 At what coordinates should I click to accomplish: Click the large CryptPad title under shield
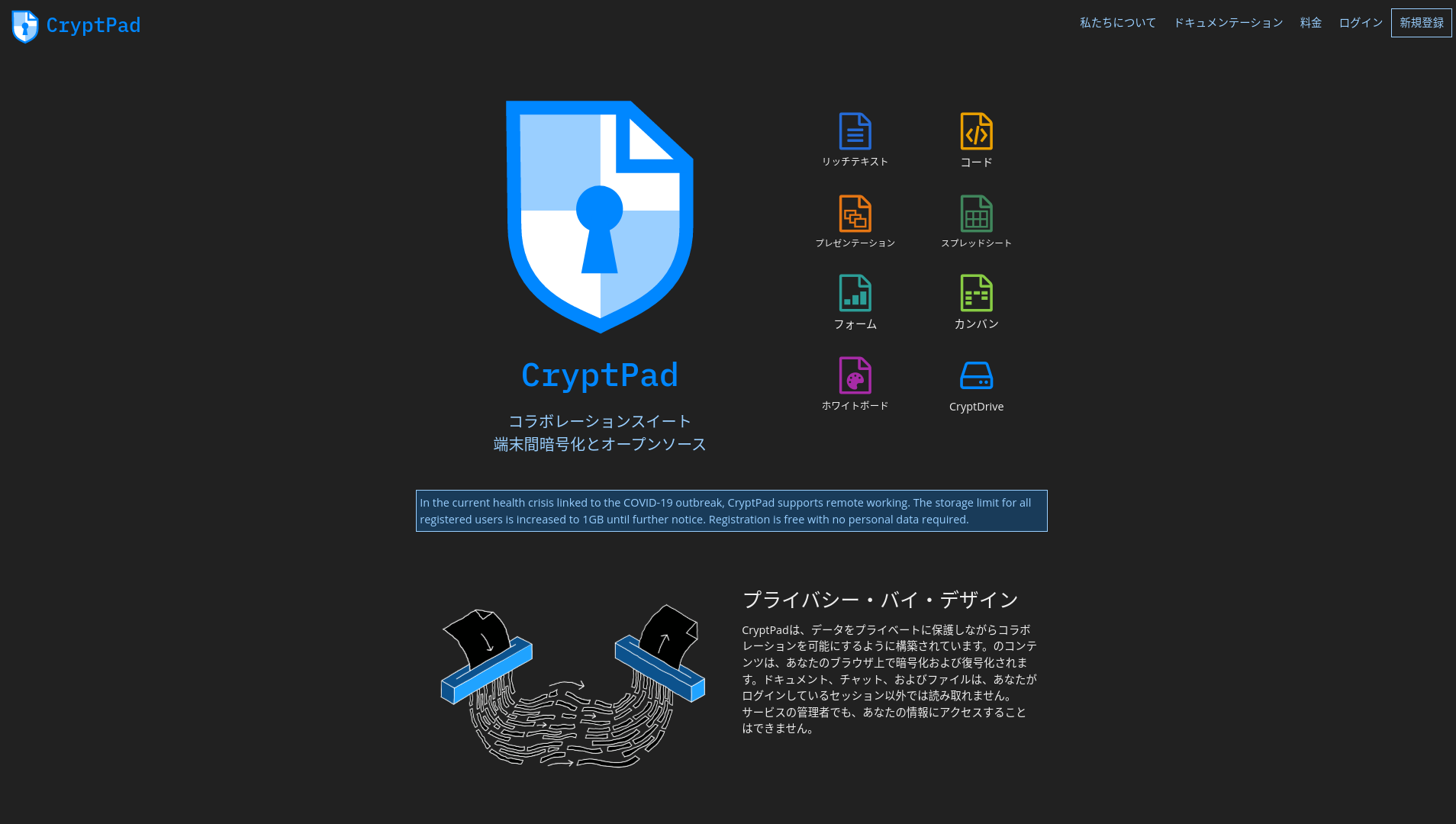tap(600, 375)
